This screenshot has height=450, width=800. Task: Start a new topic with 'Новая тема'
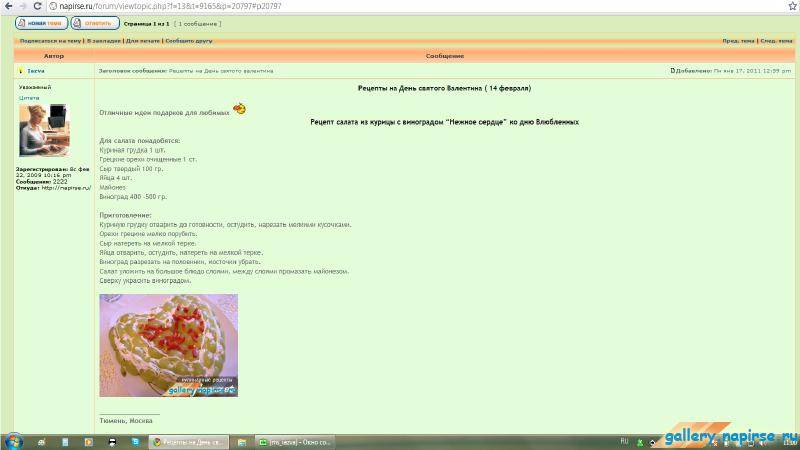(x=41, y=23)
